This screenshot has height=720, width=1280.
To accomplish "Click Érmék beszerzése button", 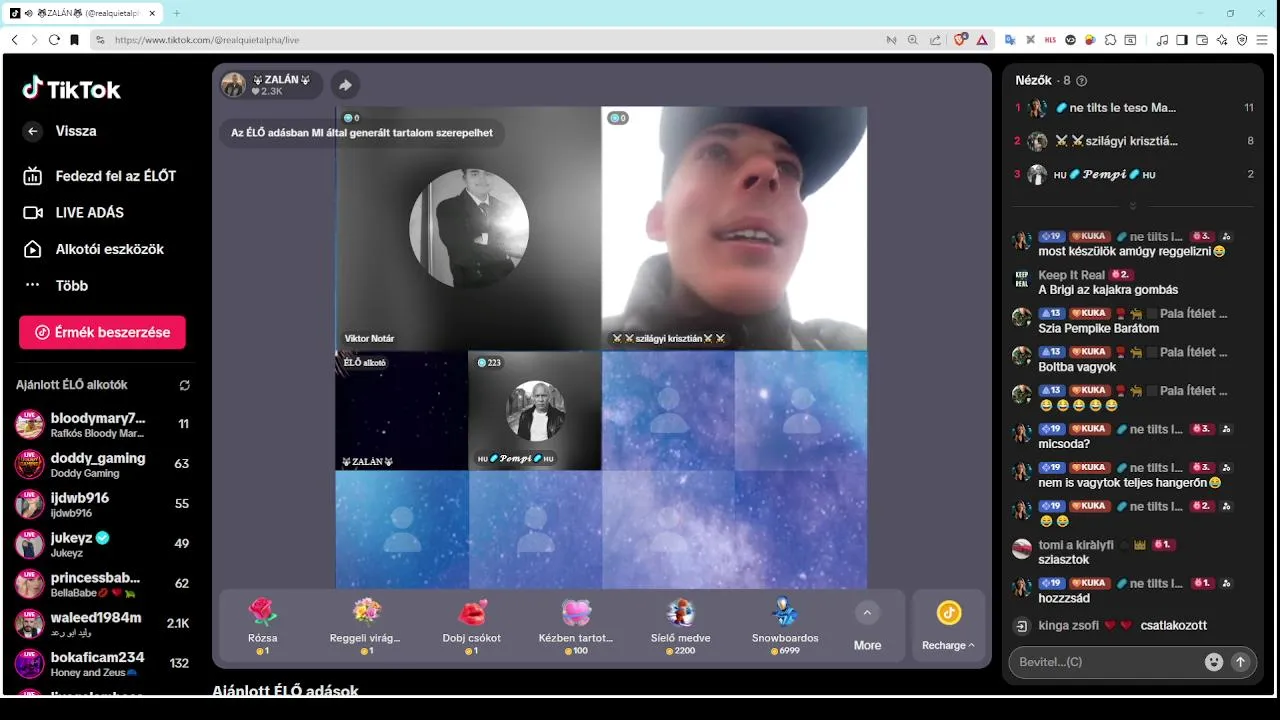I will pos(102,332).
